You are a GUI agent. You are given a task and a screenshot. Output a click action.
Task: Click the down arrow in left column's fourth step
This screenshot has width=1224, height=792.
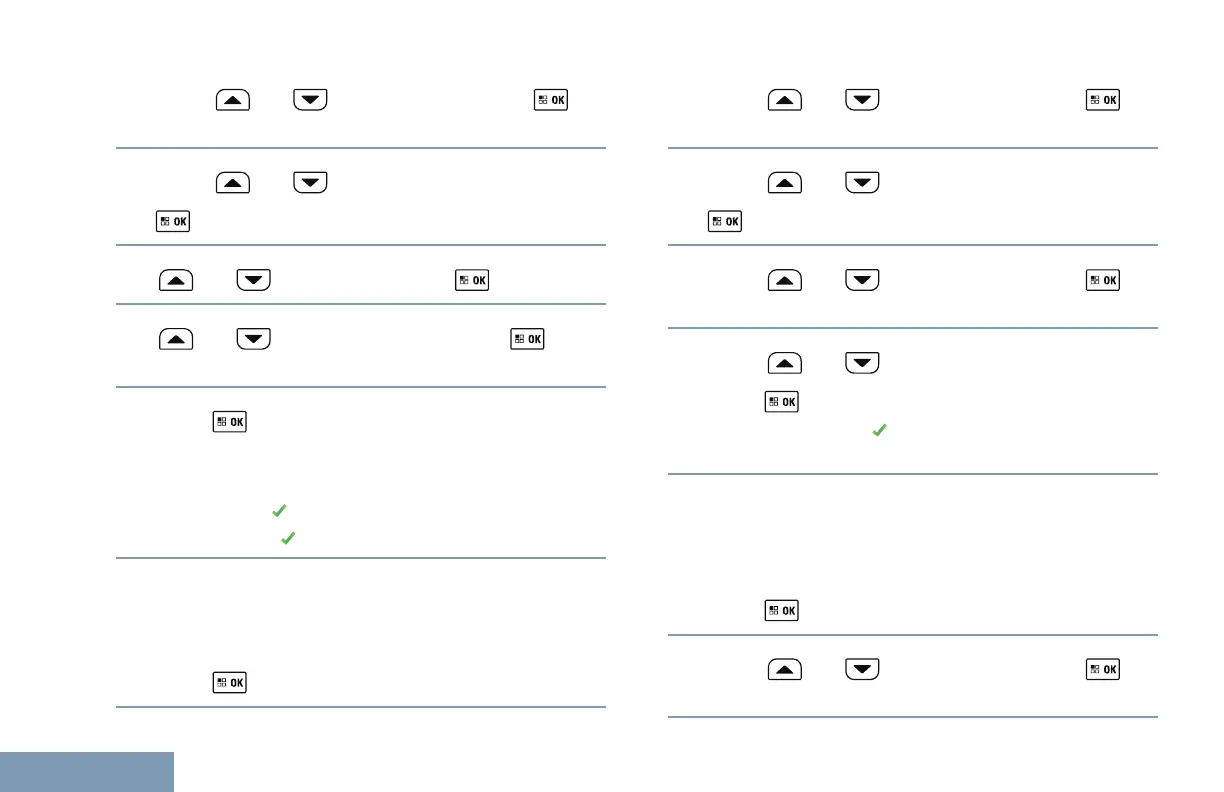254,339
